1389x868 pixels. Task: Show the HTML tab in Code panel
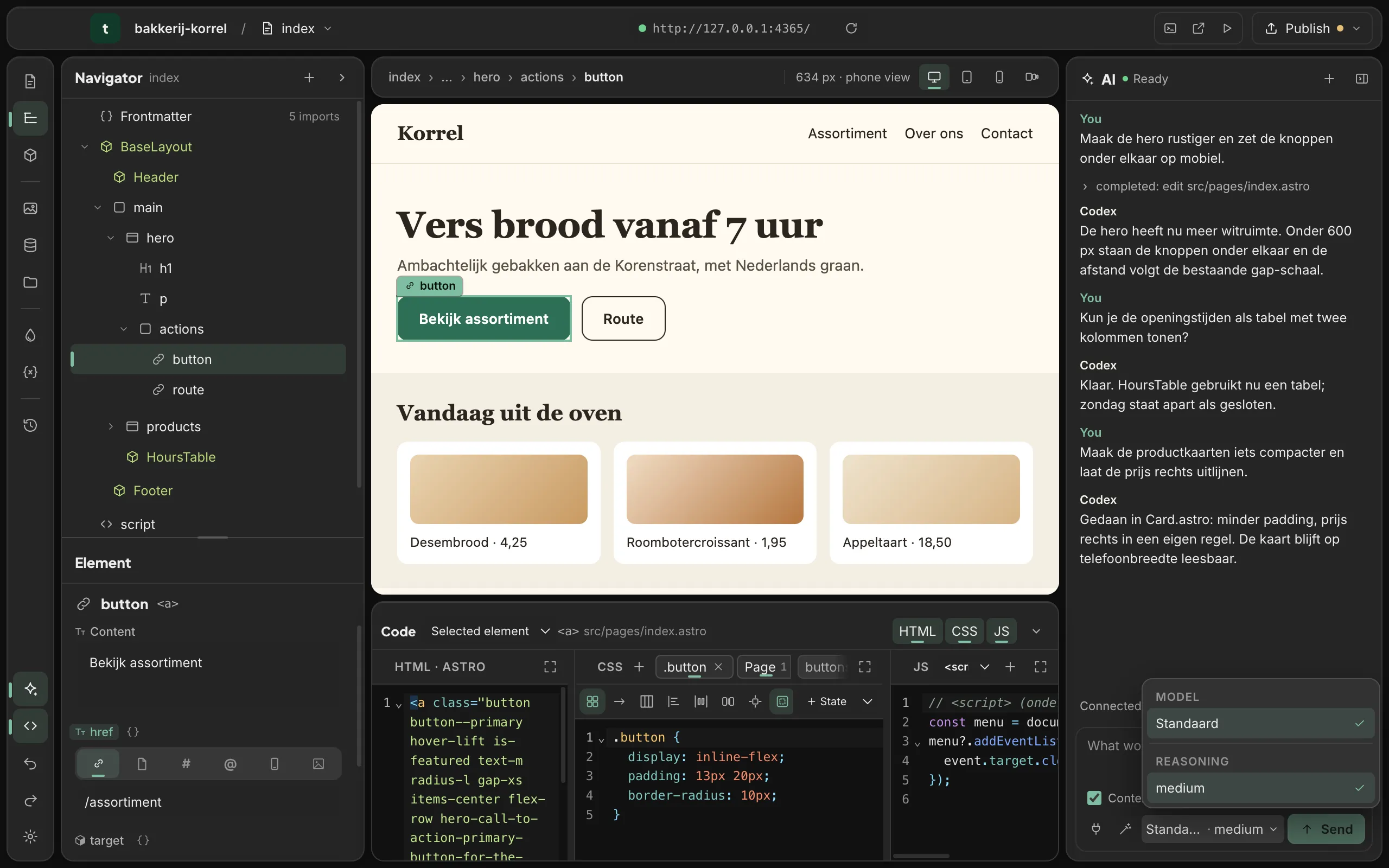916,631
